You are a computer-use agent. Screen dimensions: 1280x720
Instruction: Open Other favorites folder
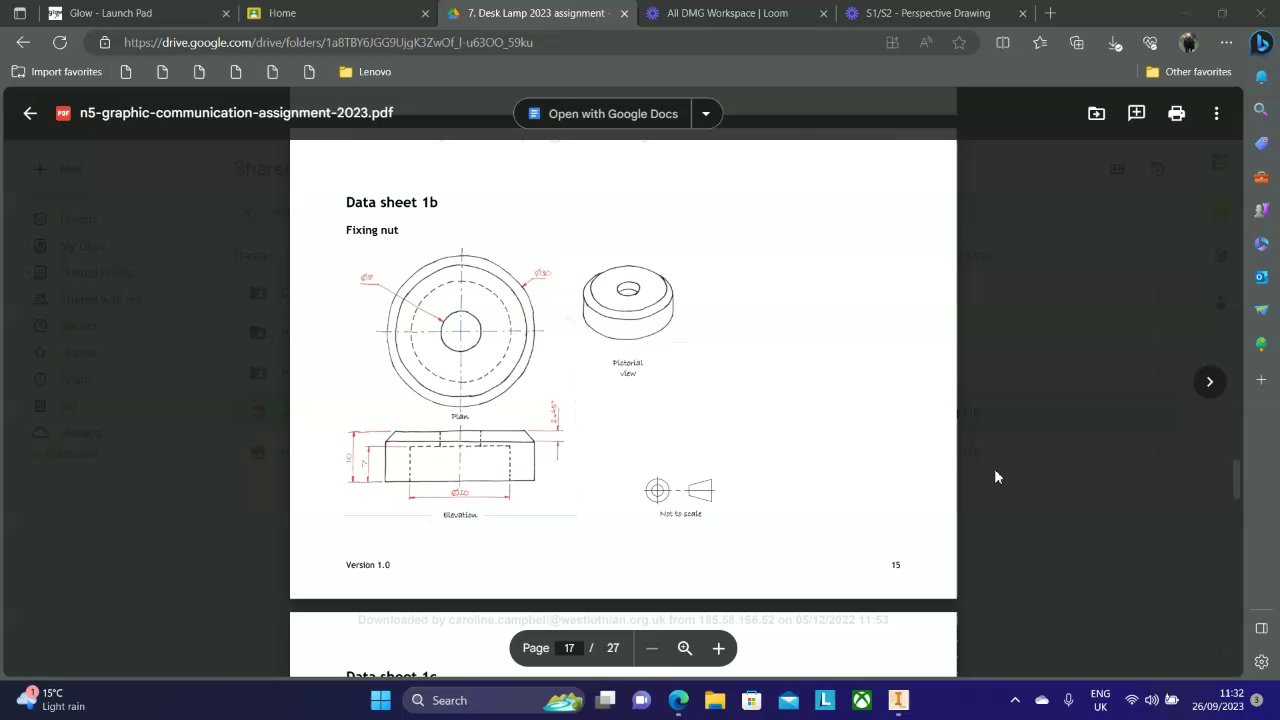(x=1188, y=72)
